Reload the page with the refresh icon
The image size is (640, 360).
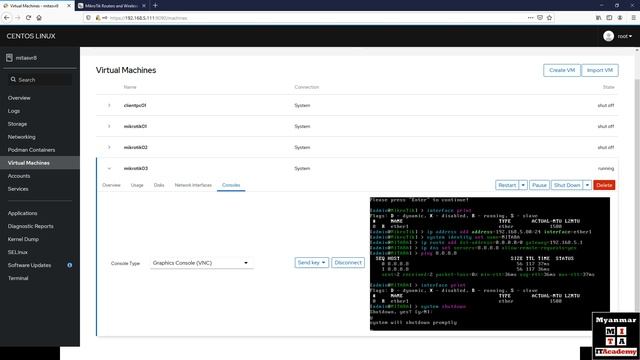pos(28,18)
